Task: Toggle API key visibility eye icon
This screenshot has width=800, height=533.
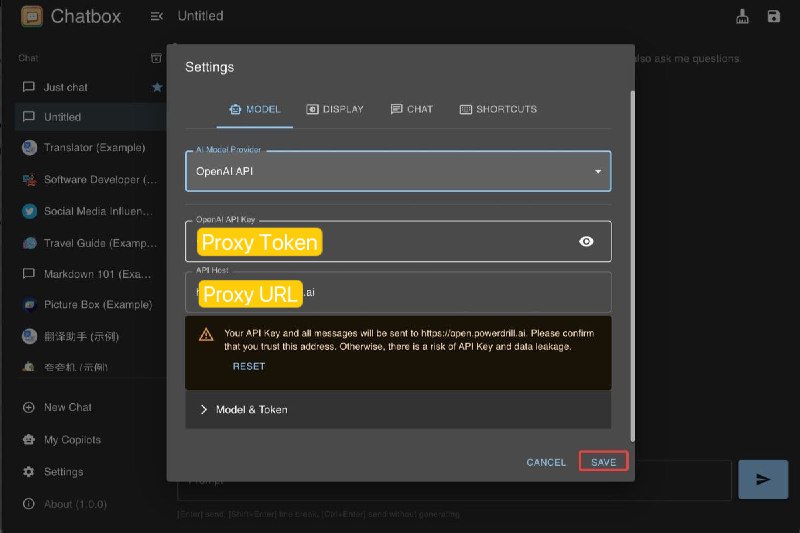Action: (586, 241)
